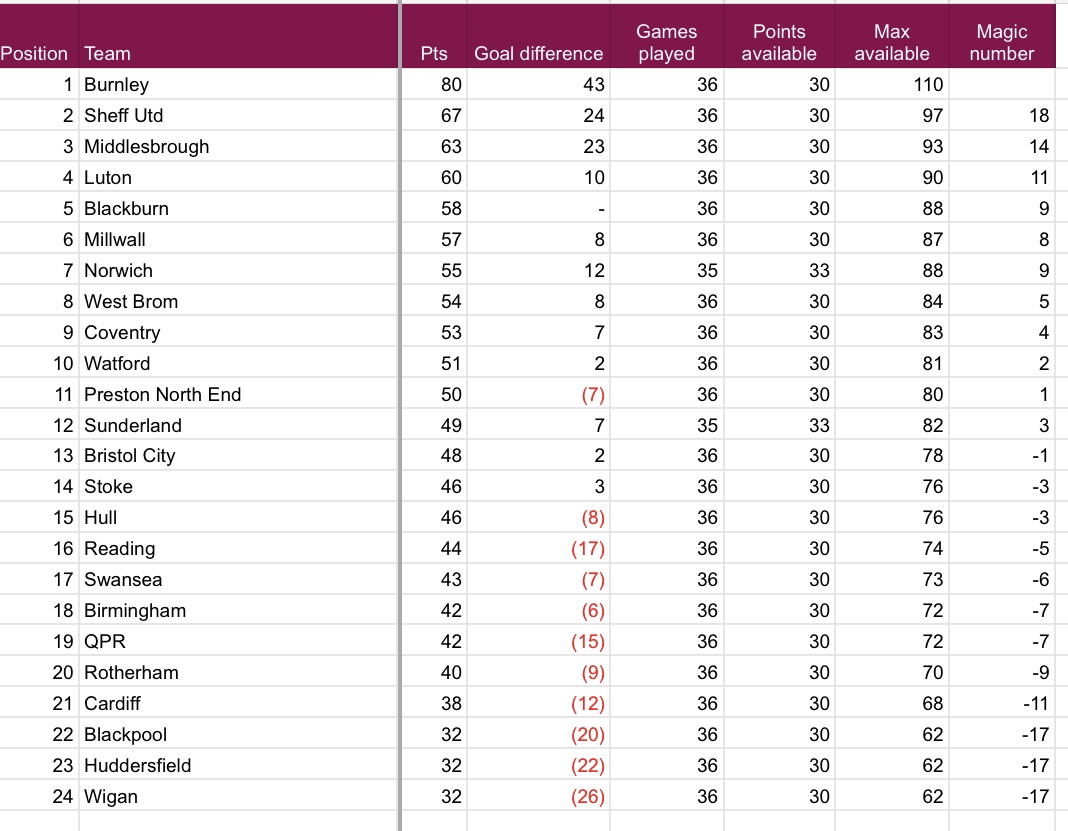The image size is (1068, 831).
Task: Click the Goal difference column header
Action: tap(538, 54)
